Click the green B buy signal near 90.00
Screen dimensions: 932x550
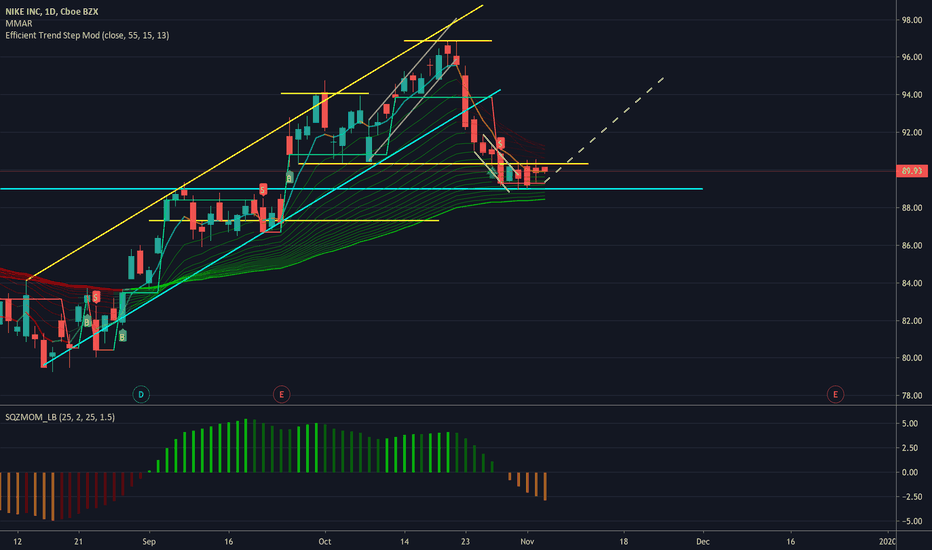[289, 177]
